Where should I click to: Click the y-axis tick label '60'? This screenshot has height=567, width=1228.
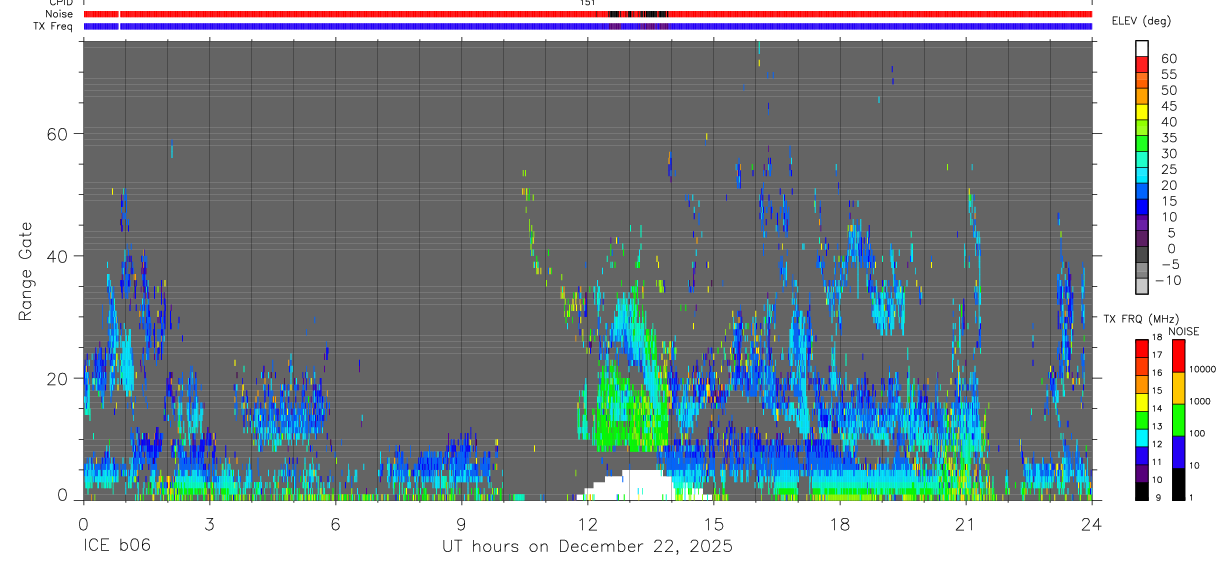(57, 134)
